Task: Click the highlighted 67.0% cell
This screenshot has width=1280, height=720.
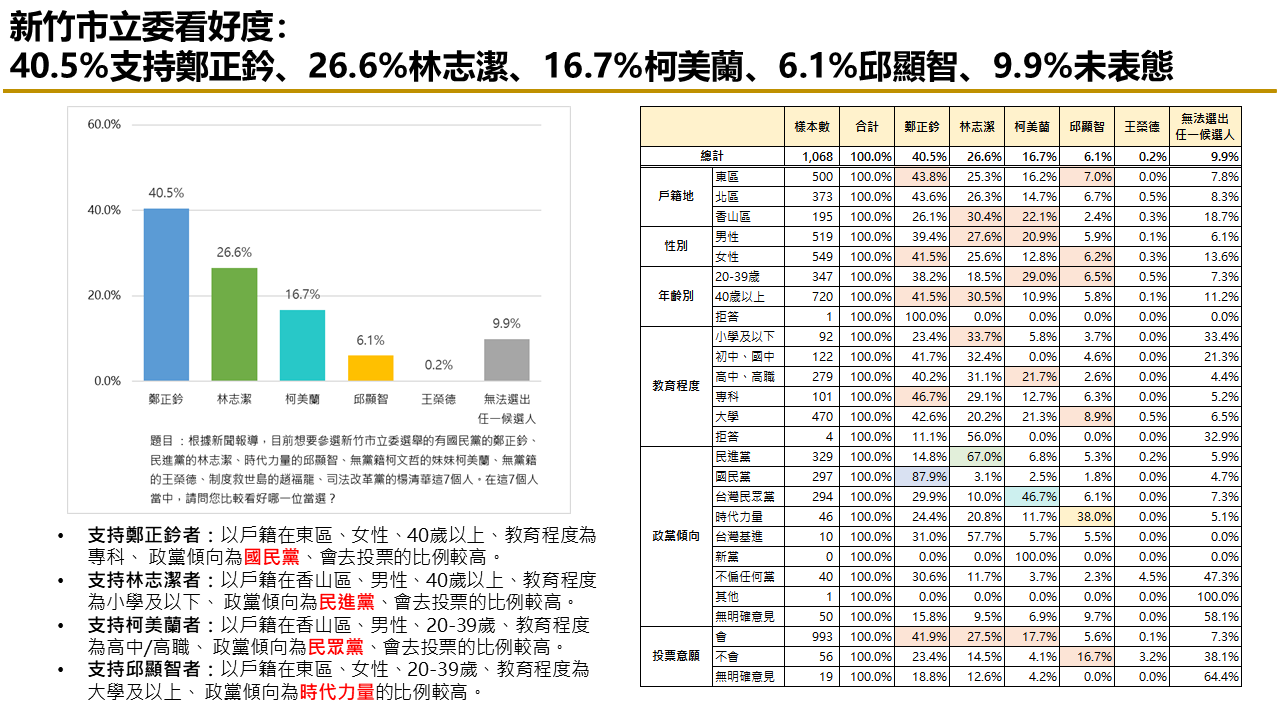Action: (977, 456)
